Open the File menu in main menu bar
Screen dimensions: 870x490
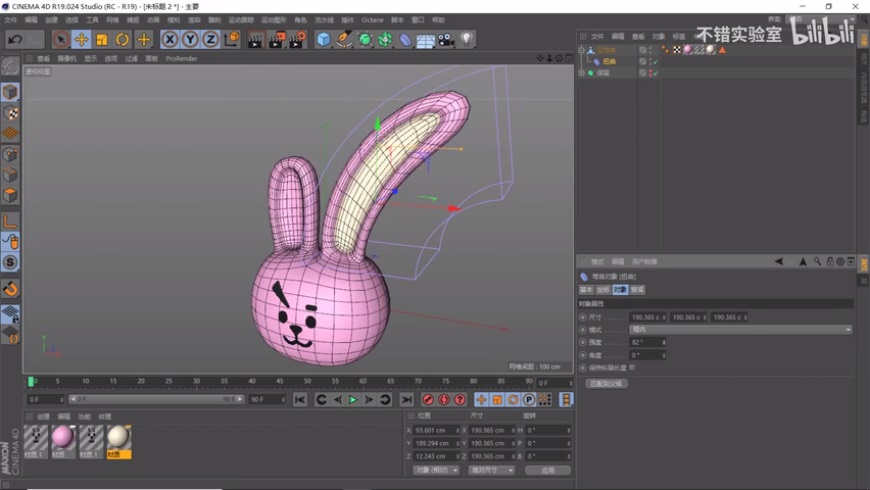click(11, 20)
